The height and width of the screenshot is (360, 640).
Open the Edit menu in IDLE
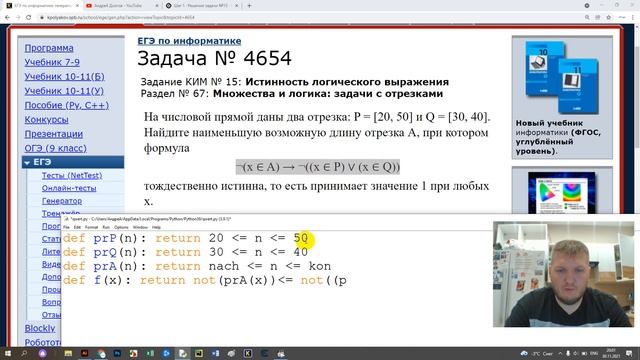77,227
